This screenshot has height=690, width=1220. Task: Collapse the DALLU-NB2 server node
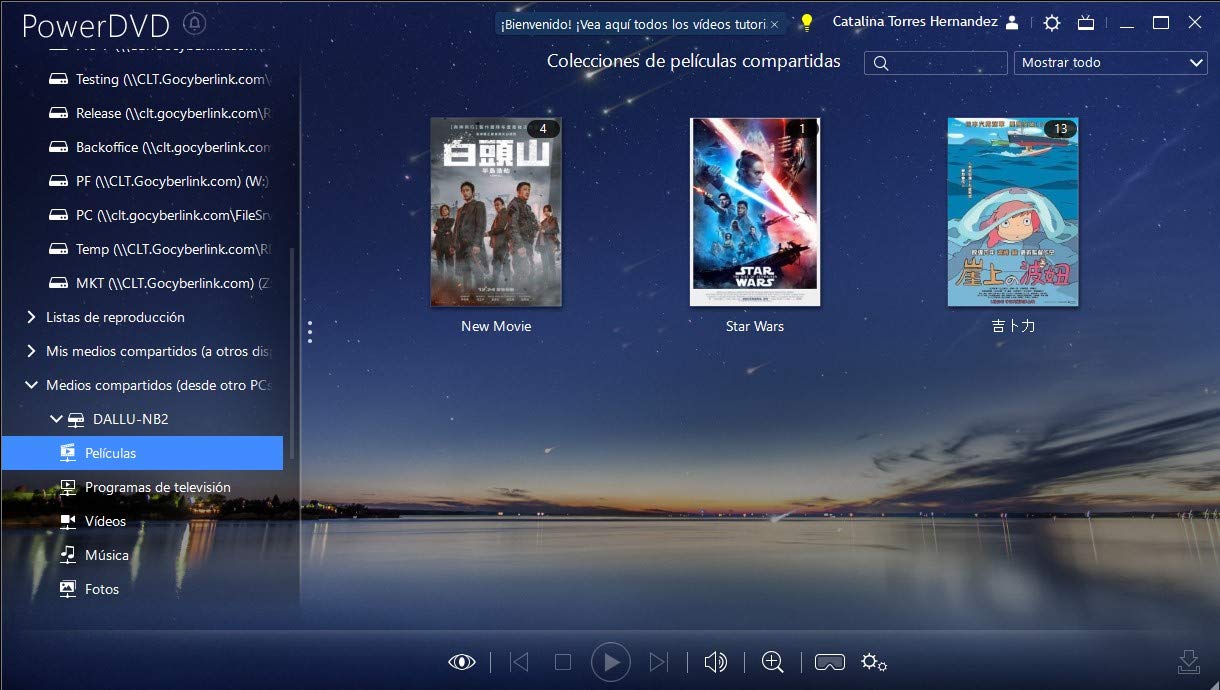click(x=56, y=419)
